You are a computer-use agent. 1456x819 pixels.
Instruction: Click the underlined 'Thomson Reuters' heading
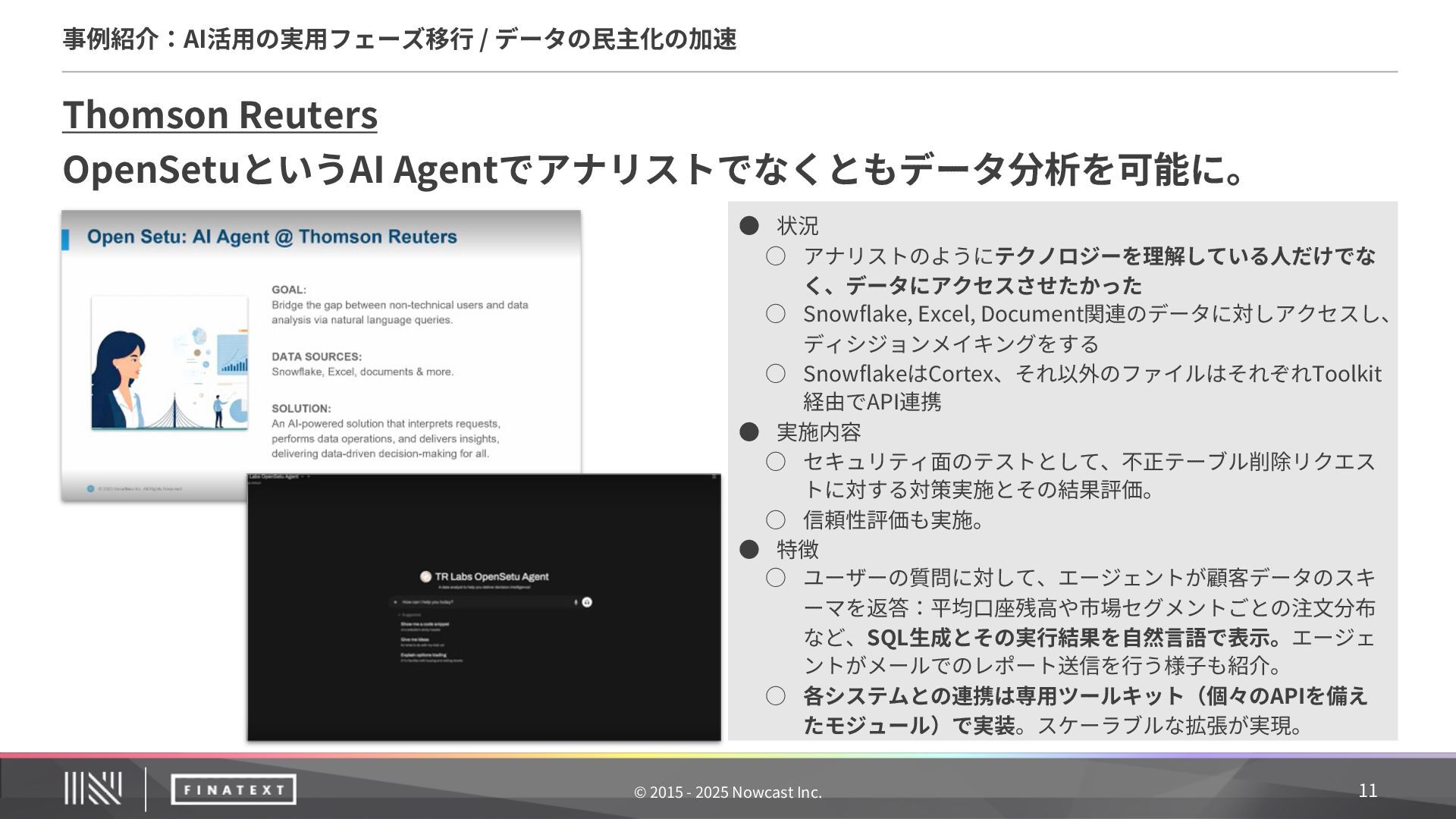pos(220,115)
